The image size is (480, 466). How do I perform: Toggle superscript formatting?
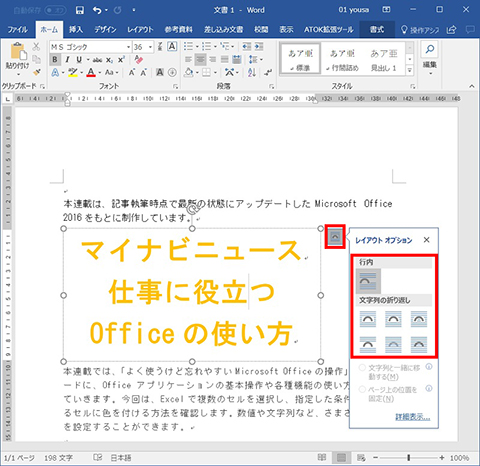tap(121, 60)
